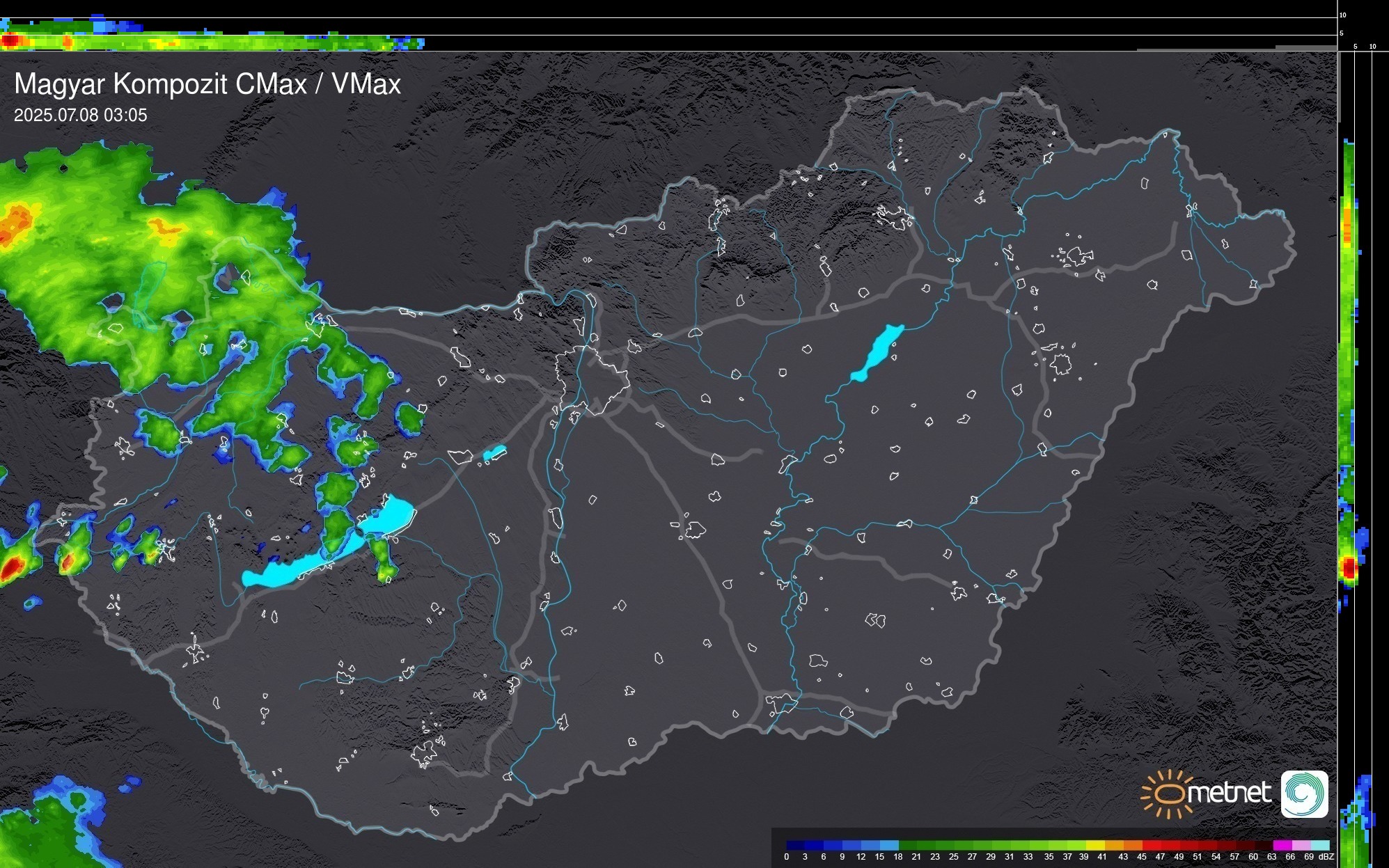Click red cell in right VMax strip
The image size is (1389, 868).
tap(1349, 568)
